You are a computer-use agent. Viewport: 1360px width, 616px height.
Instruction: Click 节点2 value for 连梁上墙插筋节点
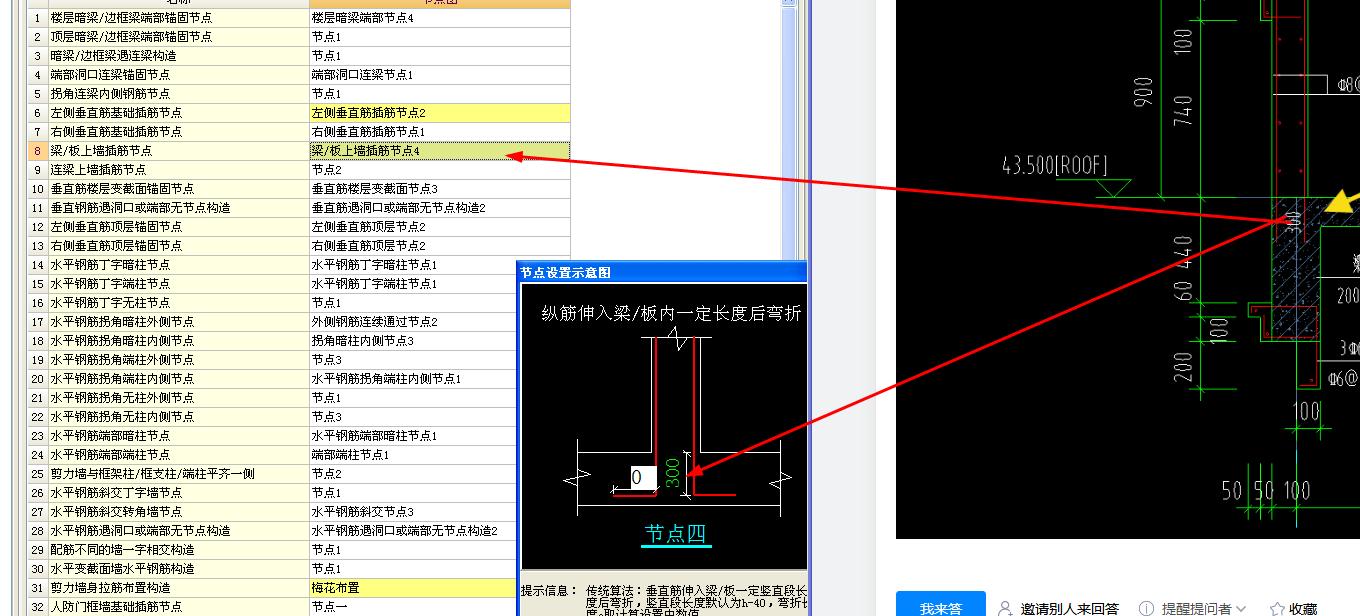coord(440,170)
